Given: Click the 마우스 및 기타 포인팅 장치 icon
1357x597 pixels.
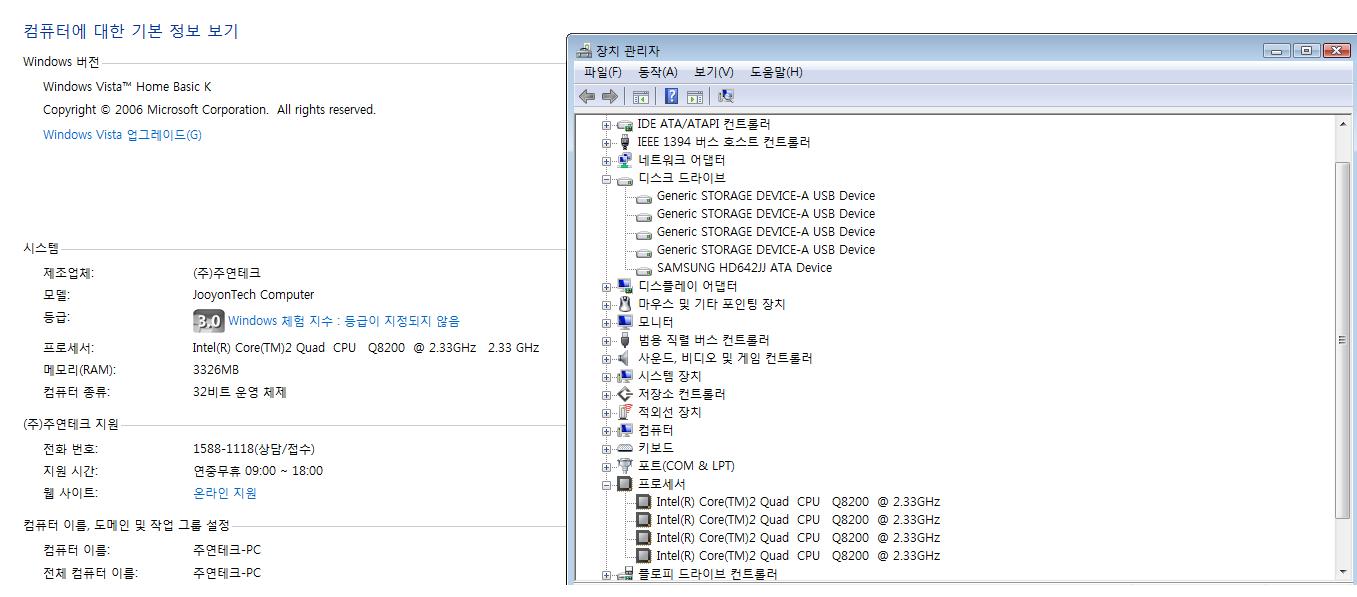Looking at the screenshot, I should click(x=625, y=304).
